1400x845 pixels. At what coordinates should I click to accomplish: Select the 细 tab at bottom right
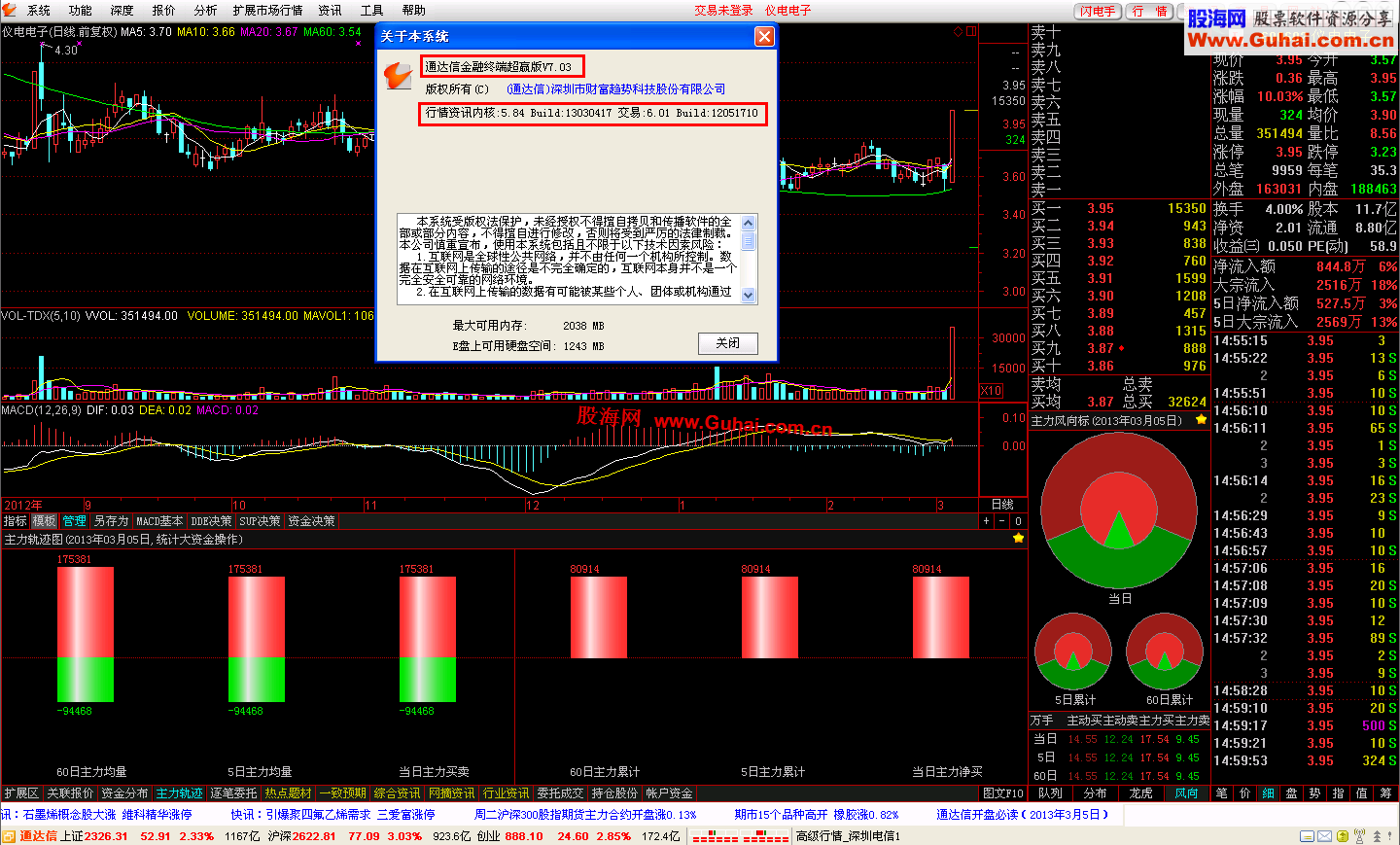[1269, 793]
